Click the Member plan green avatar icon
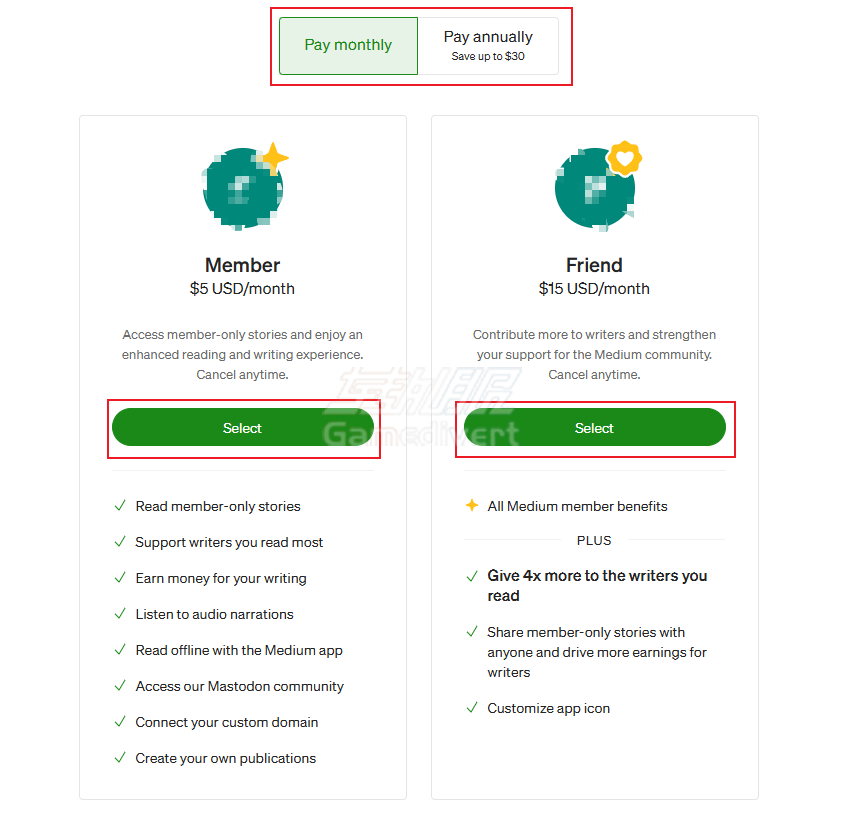The height and width of the screenshot is (813, 844). click(x=240, y=190)
